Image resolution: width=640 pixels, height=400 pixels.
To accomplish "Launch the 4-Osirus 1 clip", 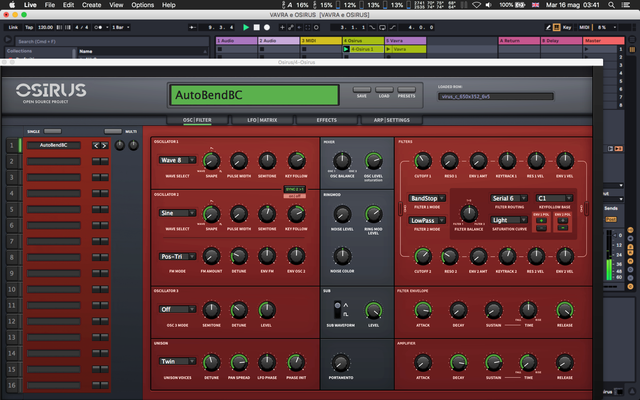I will pos(346,49).
